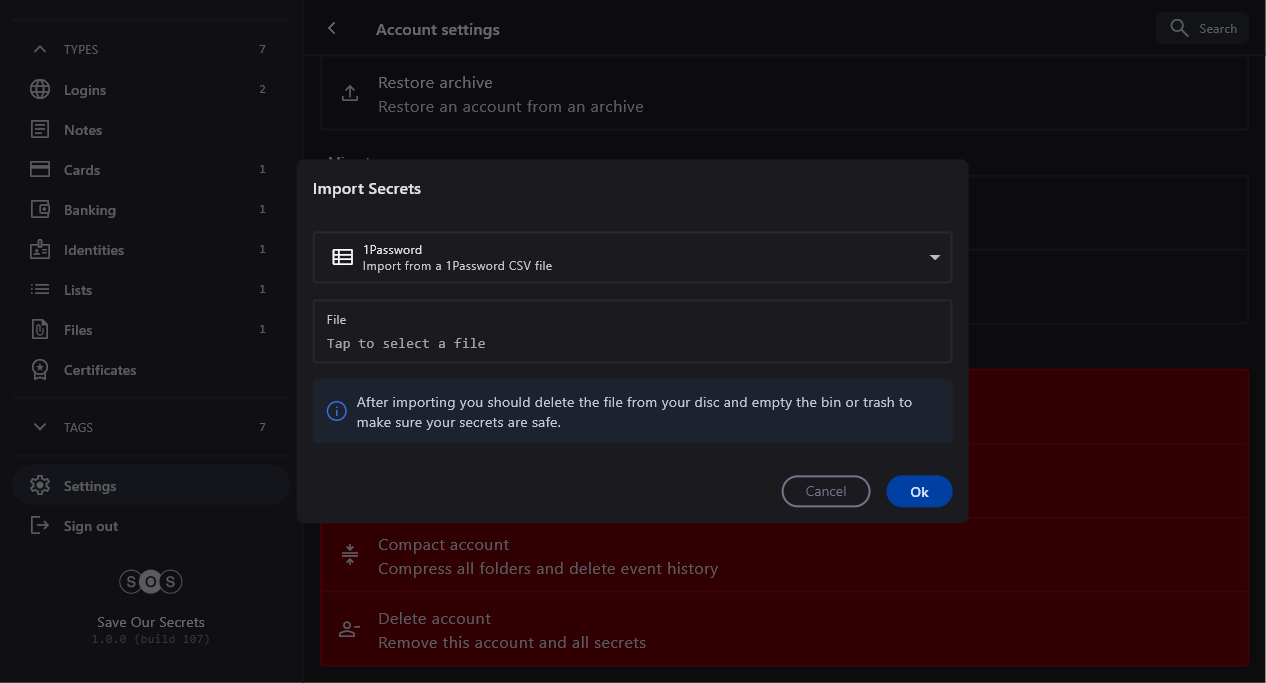
Task: Select the Lists sidebar item
Action: click(x=78, y=290)
